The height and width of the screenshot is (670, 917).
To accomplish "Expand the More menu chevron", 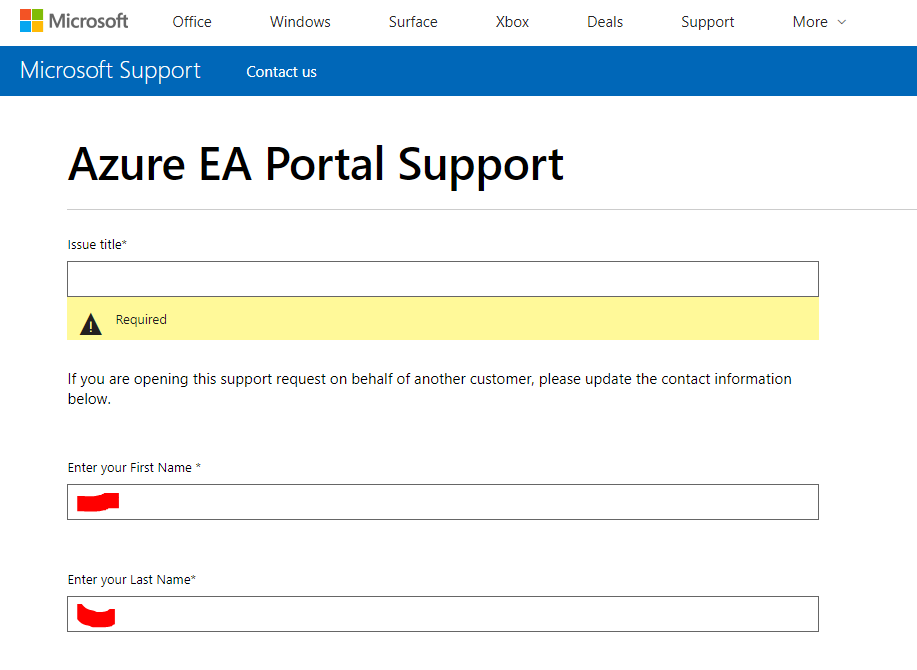I will 842,22.
